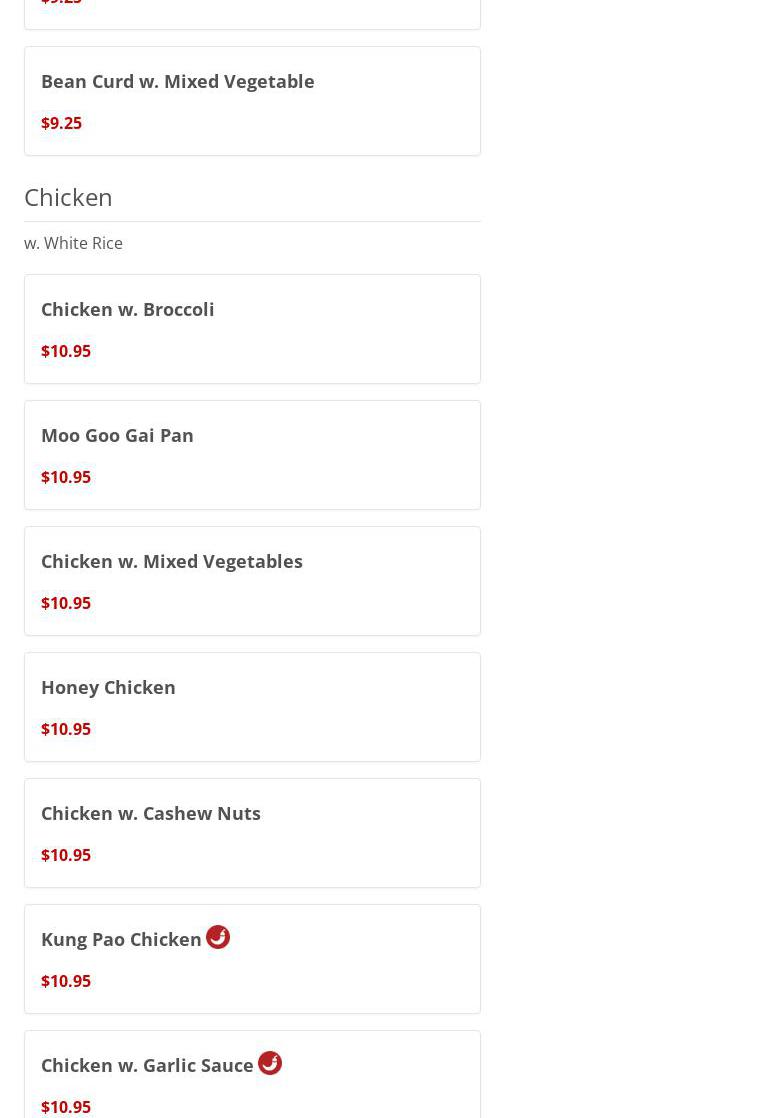Open the Chicken w. Broccoli item
The height and width of the screenshot is (1118, 770).
tap(128, 309)
